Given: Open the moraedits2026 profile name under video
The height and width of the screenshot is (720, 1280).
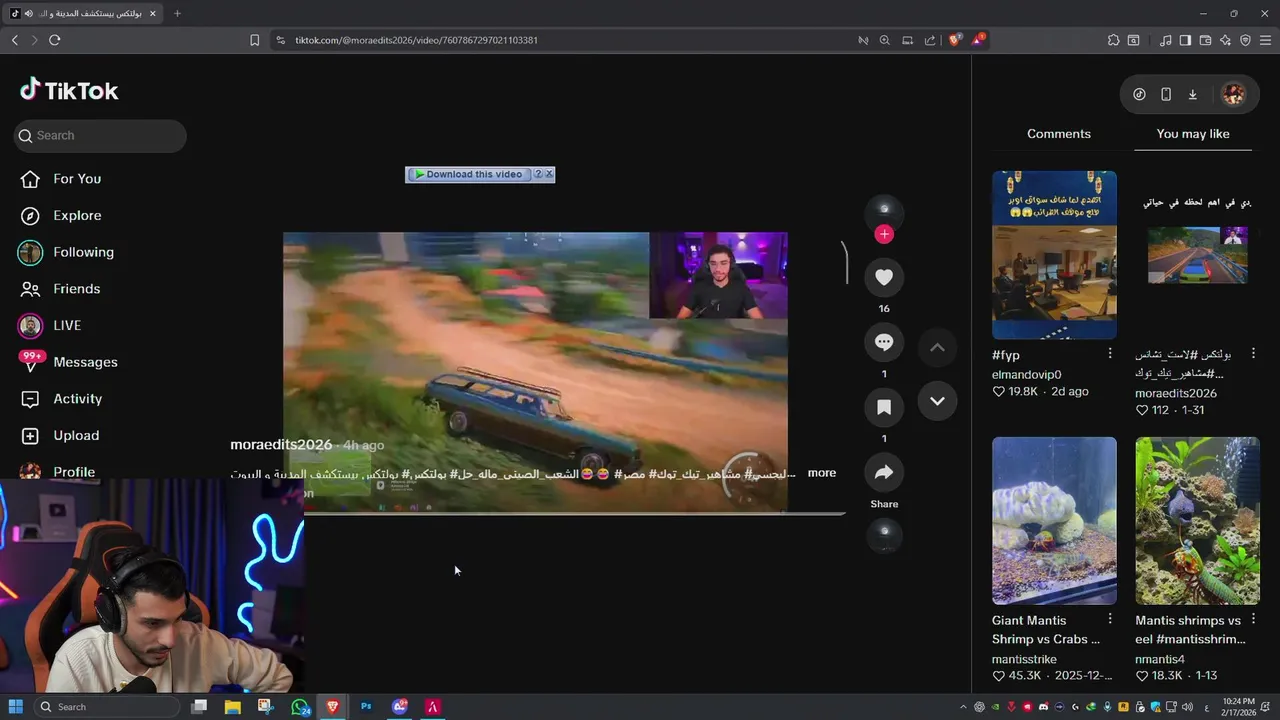Looking at the screenshot, I should tap(281, 445).
